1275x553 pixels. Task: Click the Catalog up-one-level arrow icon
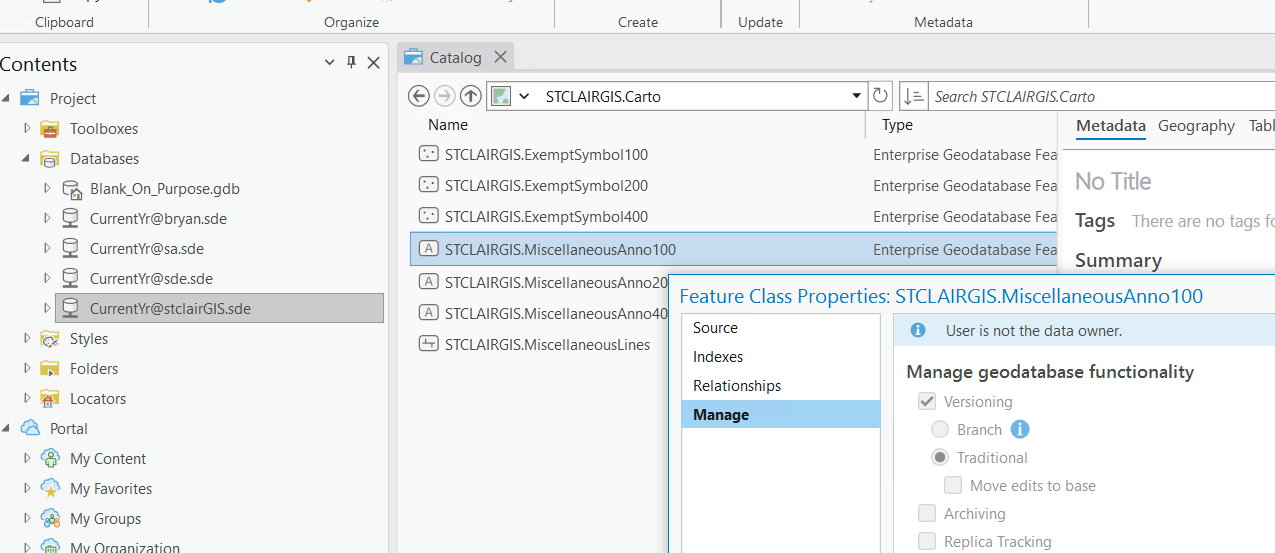pyautogui.click(x=471, y=96)
